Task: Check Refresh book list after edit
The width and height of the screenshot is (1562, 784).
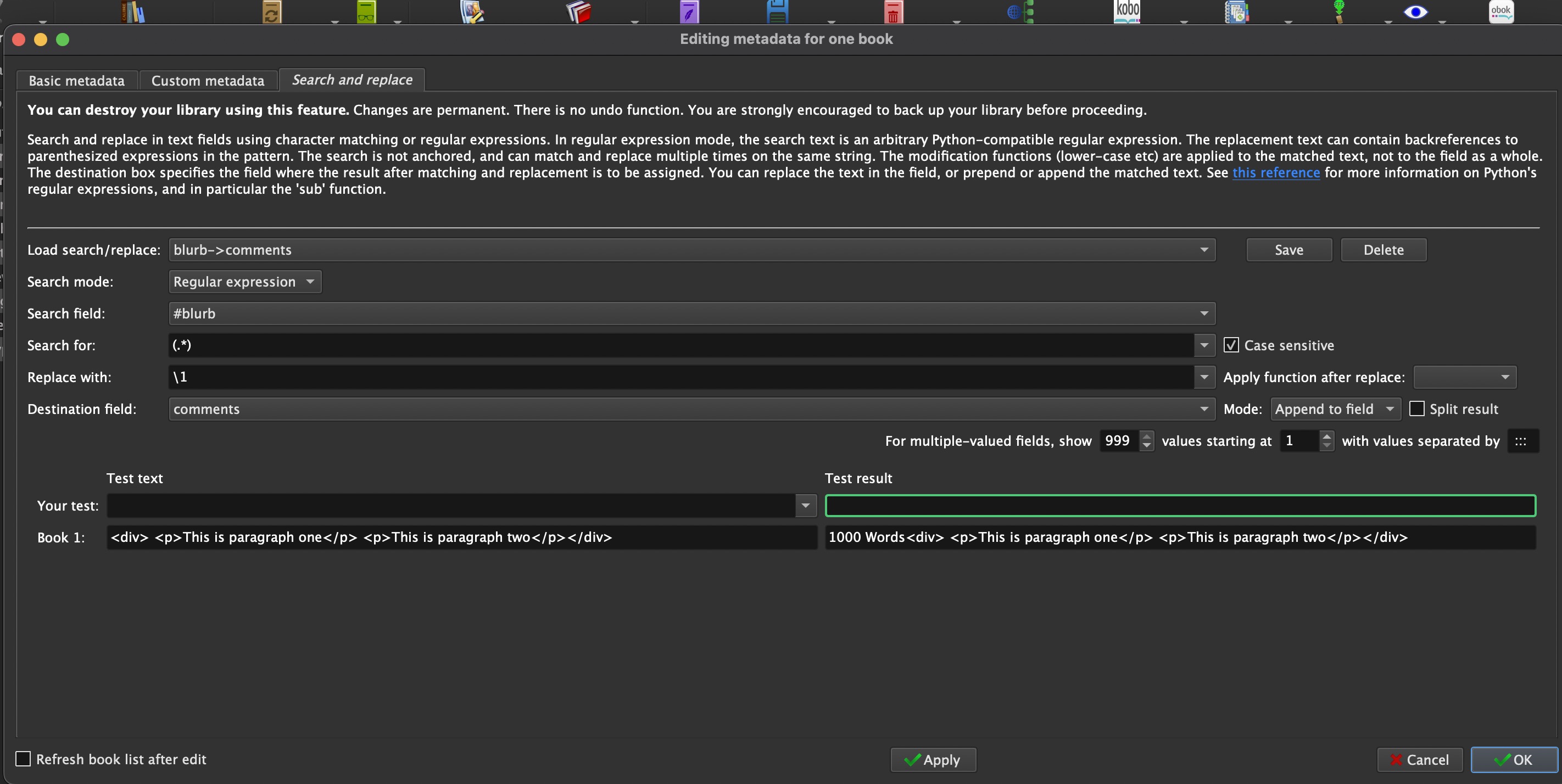Action: pyautogui.click(x=23, y=759)
